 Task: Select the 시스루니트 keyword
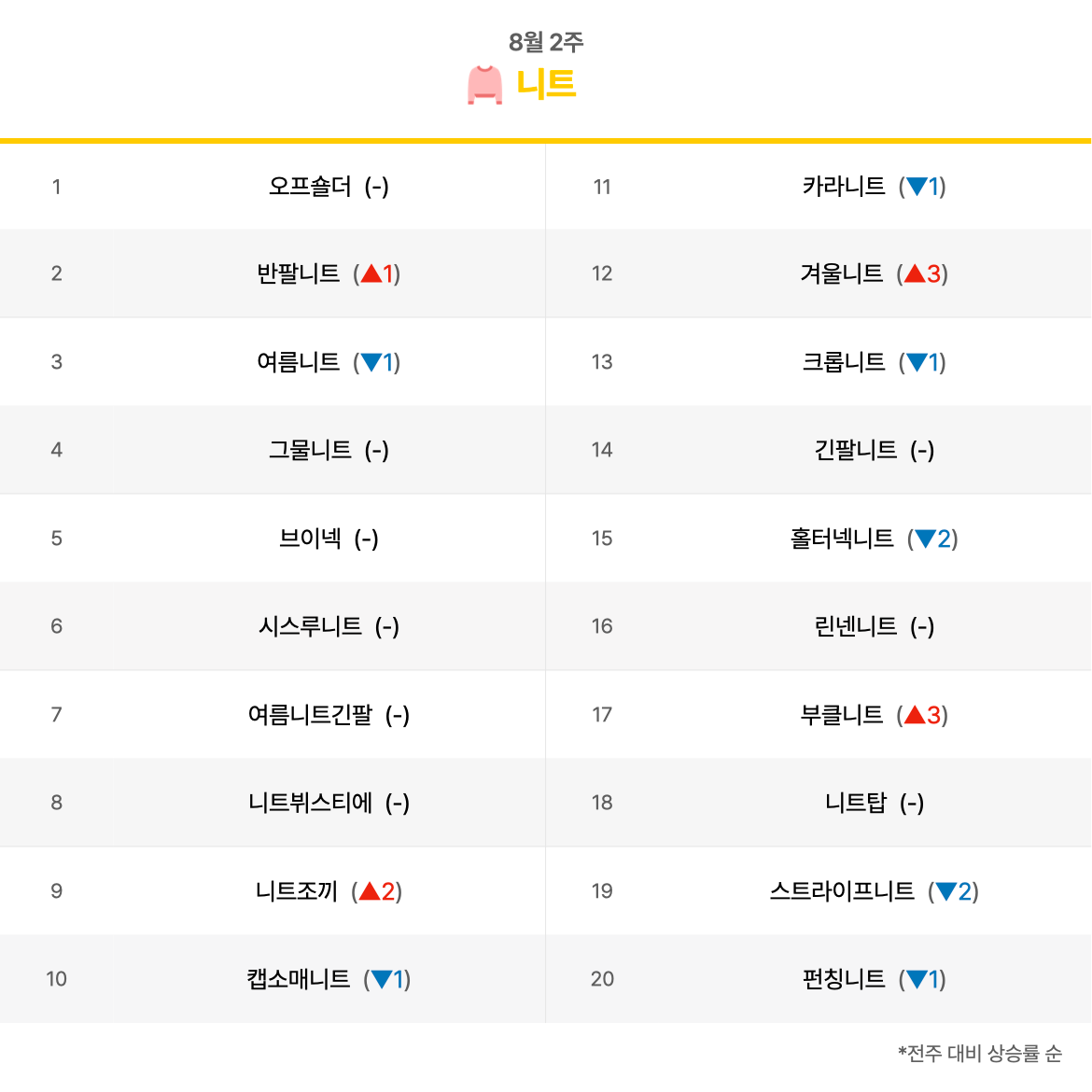[310, 626]
